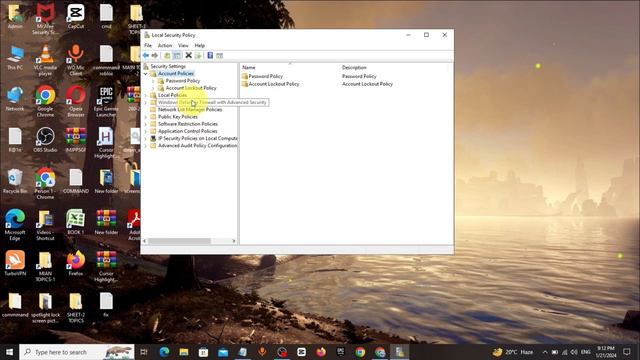This screenshot has height=360, width=640.
Task: Select Password Policy in the left tree
Action: [x=183, y=81]
